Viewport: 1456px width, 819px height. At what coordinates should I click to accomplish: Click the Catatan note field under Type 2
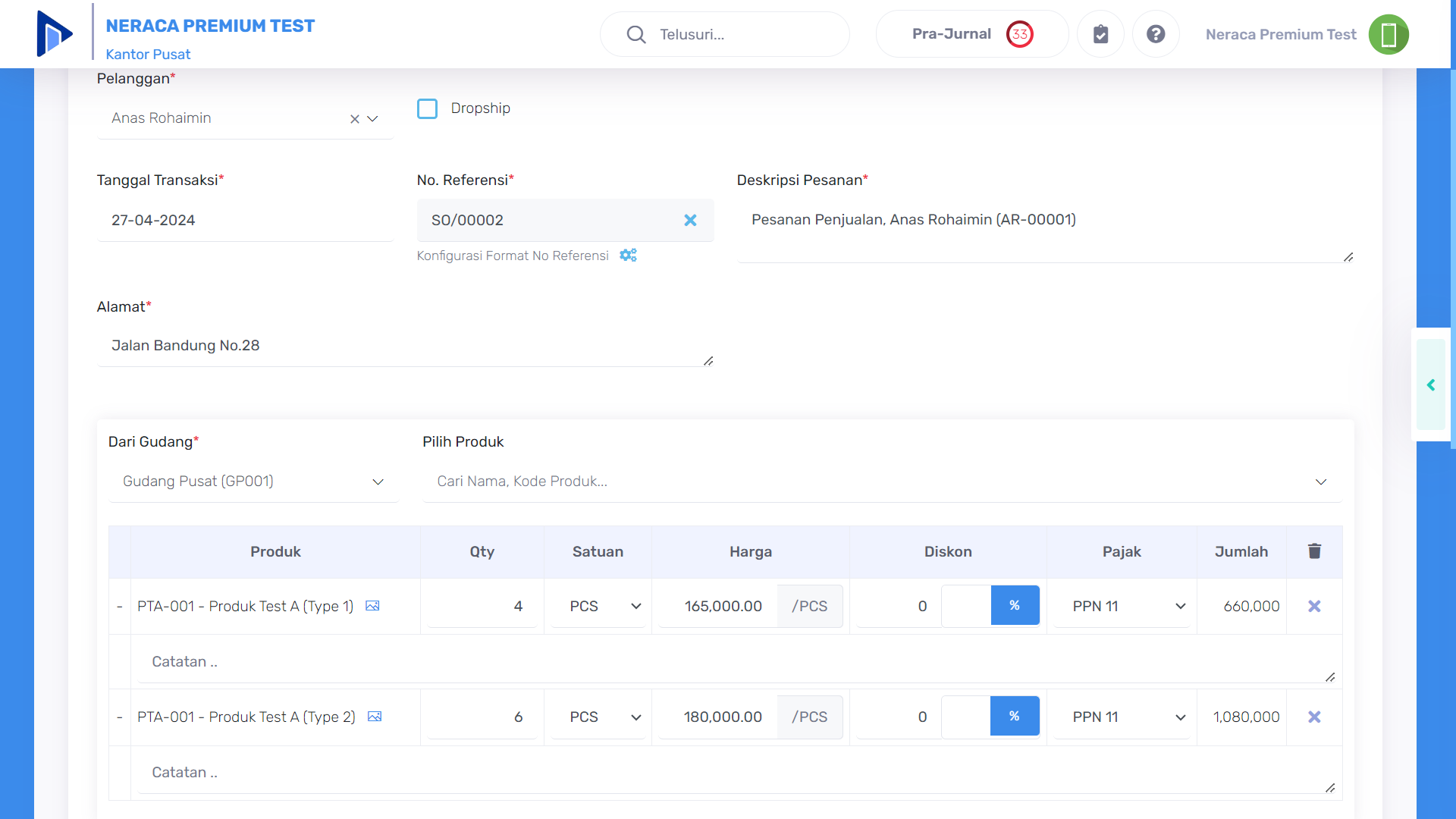click(x=736, y=773)
